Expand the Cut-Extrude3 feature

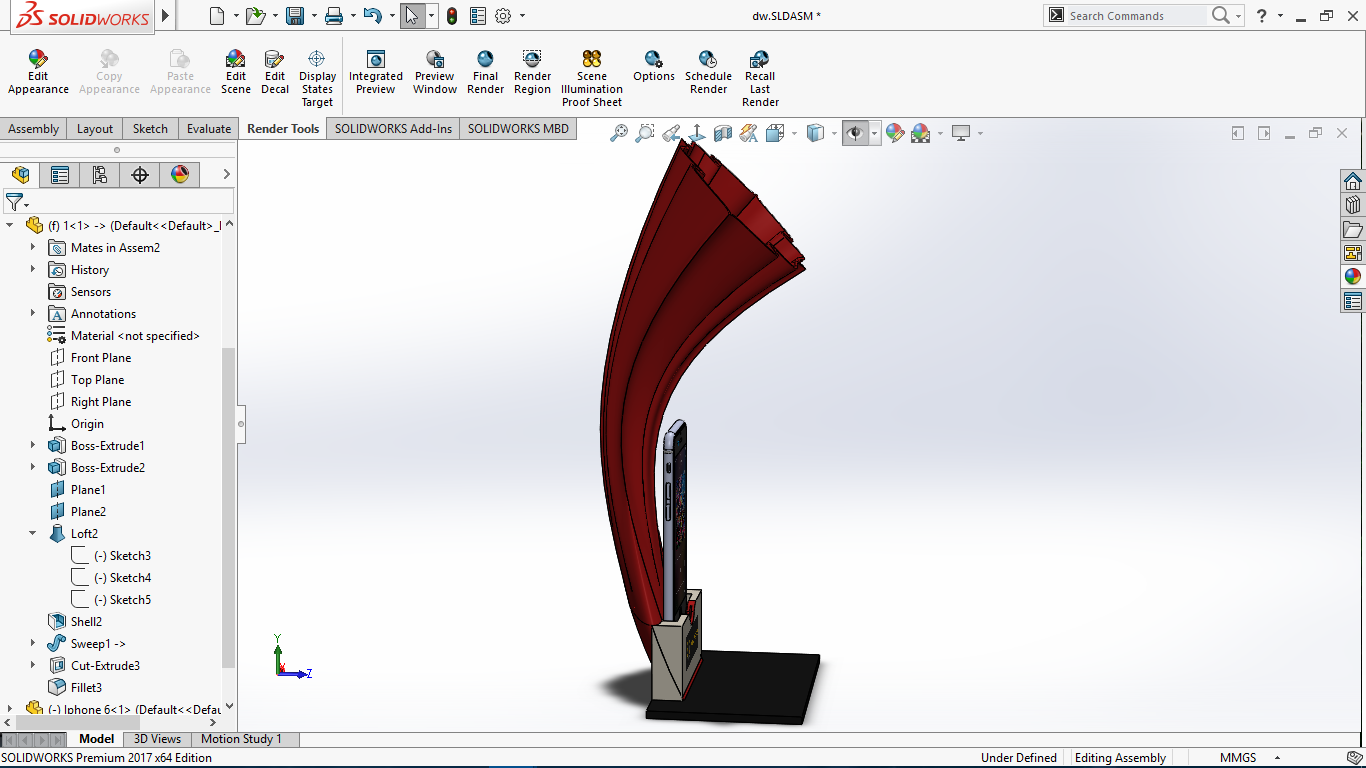click(33, 665)
